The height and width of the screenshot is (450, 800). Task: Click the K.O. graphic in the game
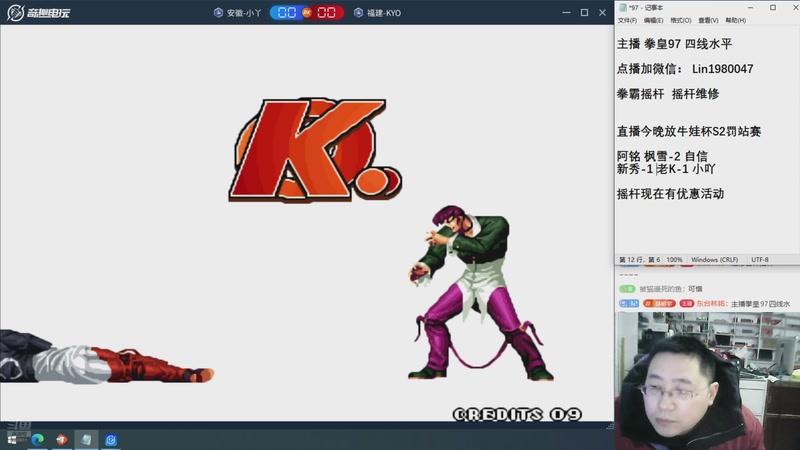(x=315, y=150)
